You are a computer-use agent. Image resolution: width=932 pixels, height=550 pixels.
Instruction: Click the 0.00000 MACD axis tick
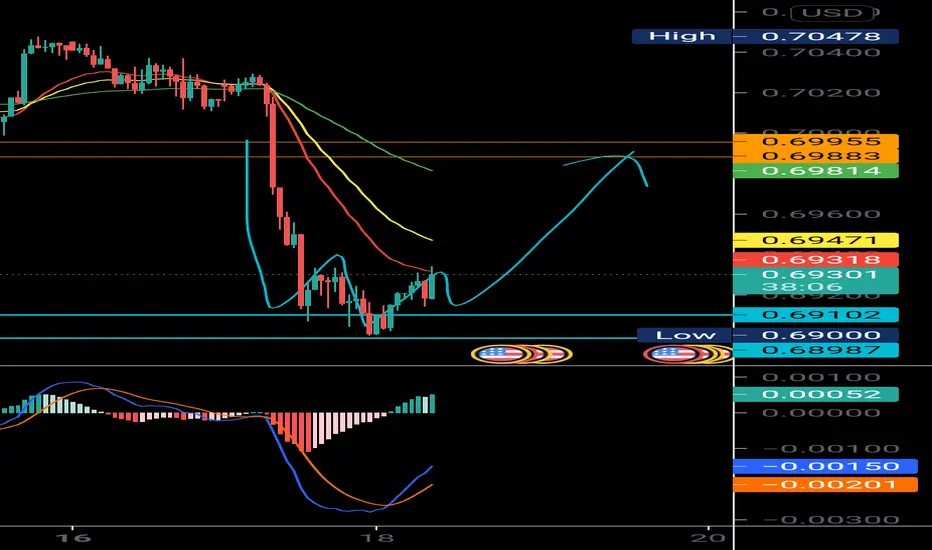click(821, 413)
